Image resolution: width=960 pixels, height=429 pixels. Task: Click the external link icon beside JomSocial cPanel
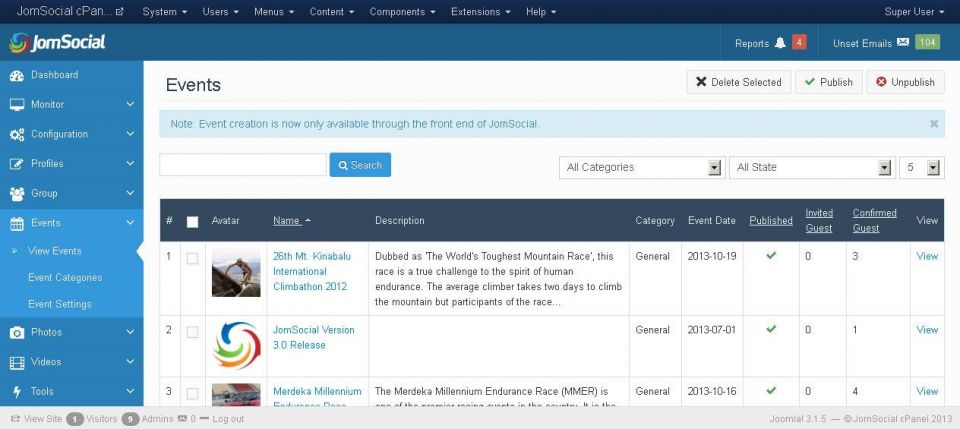point(119,12)
